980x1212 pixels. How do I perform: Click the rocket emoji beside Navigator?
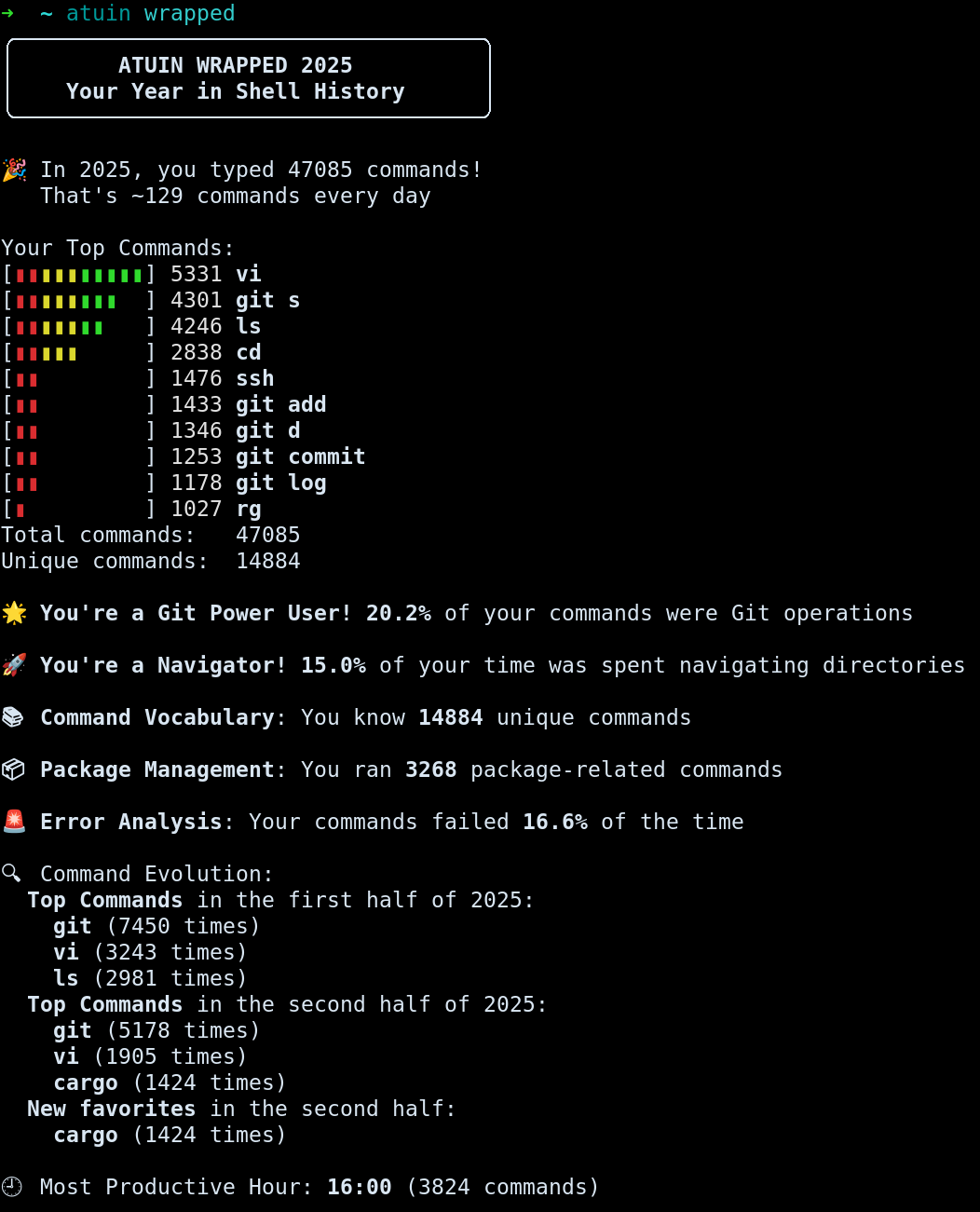(x=14, y=665)
